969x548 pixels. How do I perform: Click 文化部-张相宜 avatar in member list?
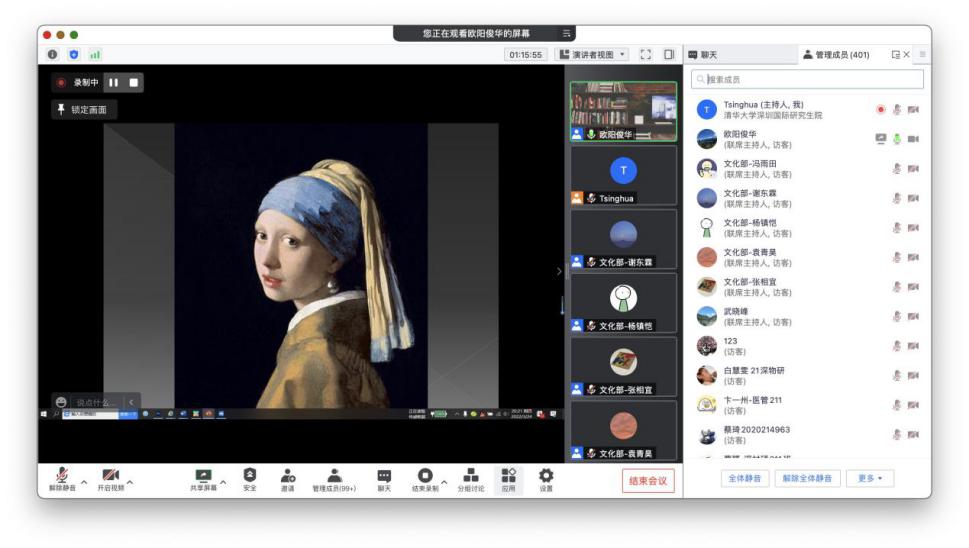(707, 287)
